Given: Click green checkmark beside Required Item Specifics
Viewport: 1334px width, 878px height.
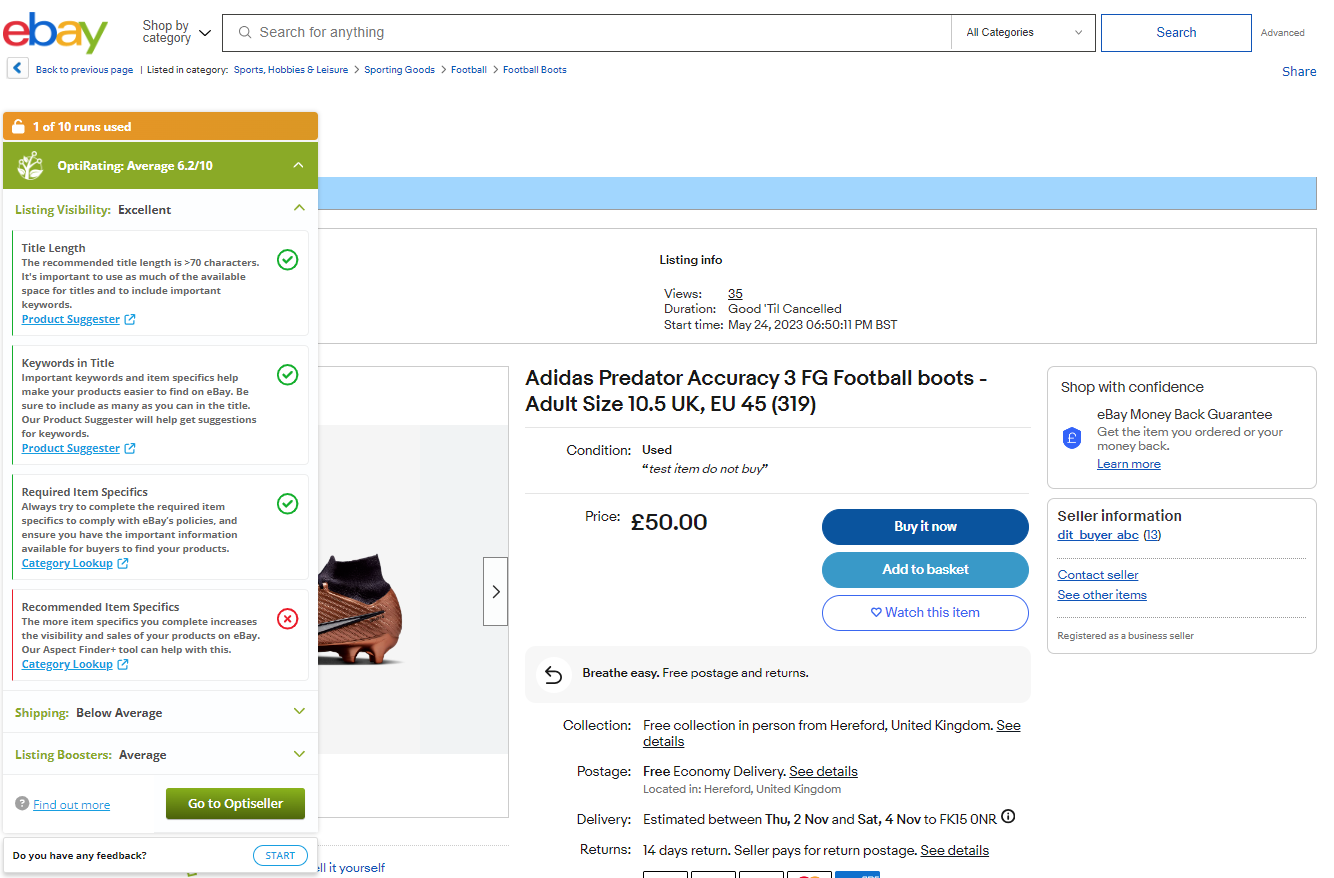Looking at the screenshot, I should (x=287, y=504).
